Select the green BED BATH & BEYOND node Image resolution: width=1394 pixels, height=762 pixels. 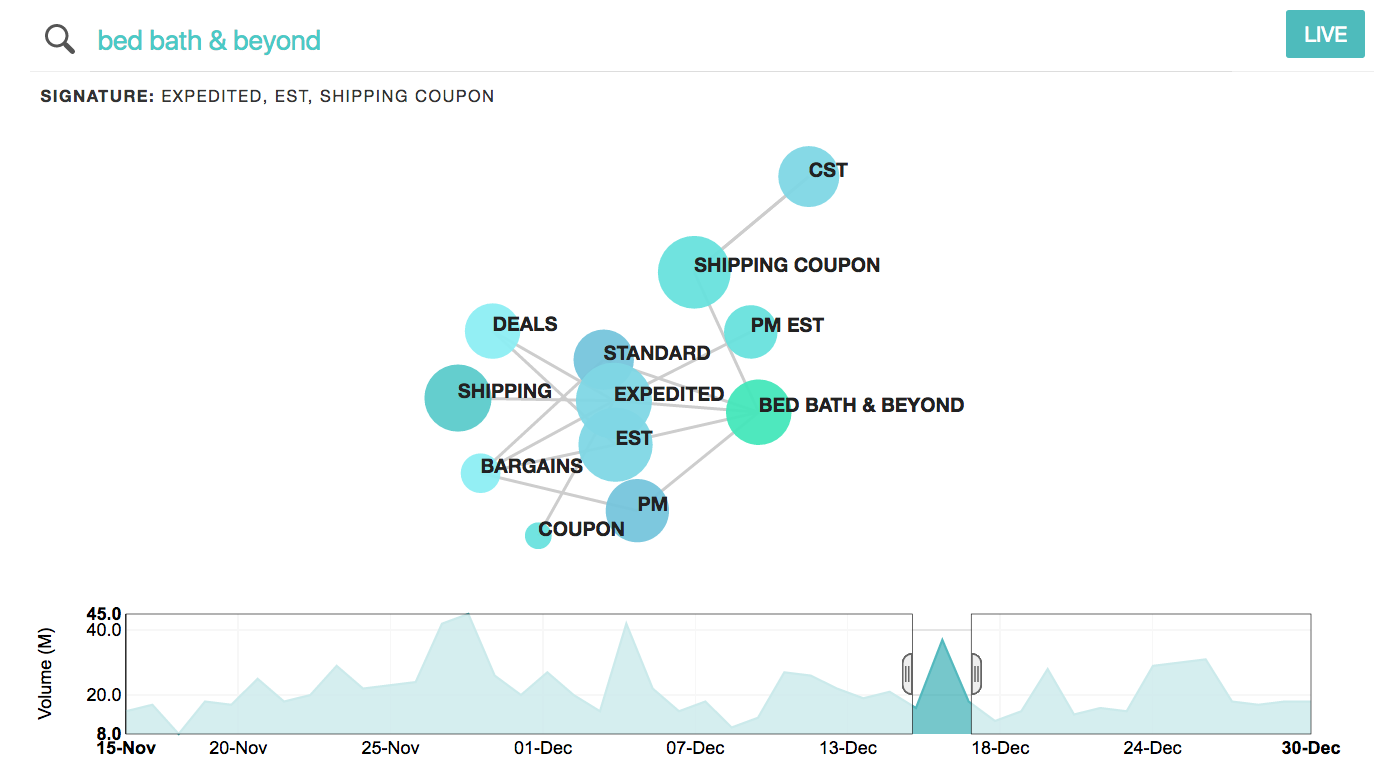click(758, 412)
